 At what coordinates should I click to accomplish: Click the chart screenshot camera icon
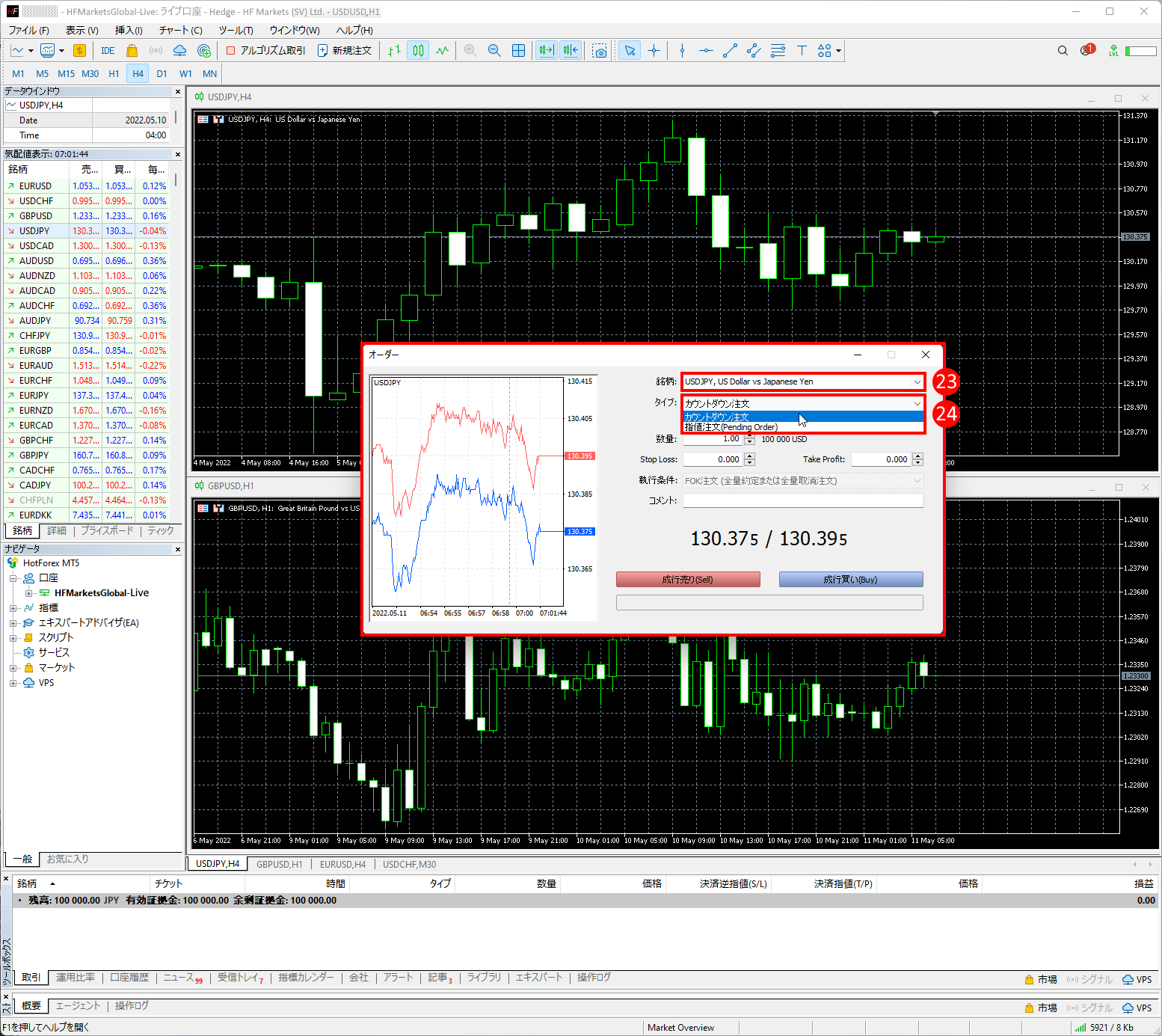click(x=600, y=51)
